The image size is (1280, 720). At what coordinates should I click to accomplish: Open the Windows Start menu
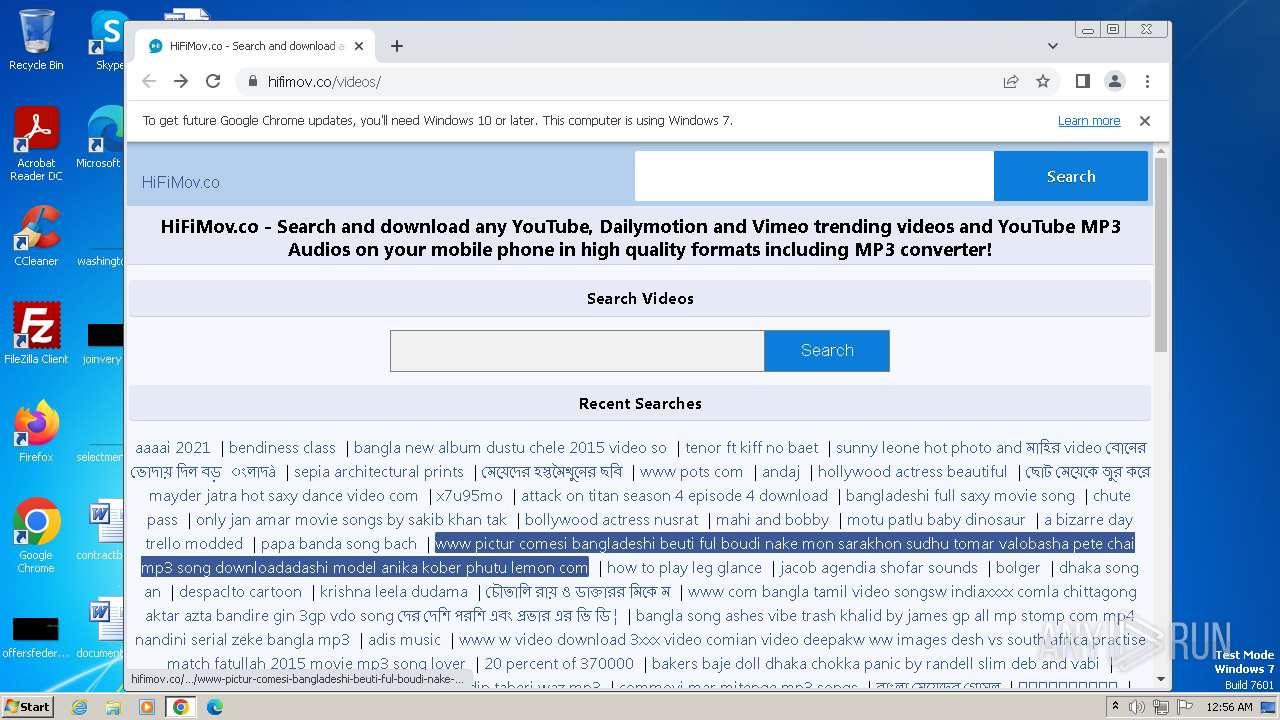(x=27, y=706)
